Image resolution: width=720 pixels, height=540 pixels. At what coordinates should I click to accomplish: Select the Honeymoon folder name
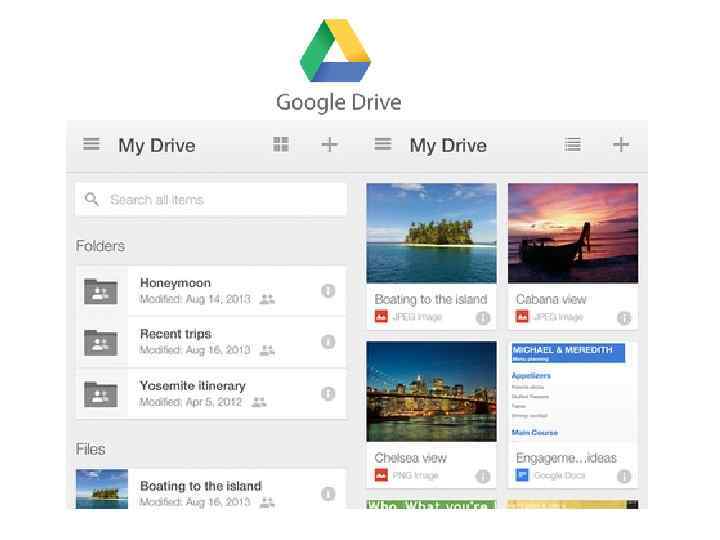(x=175, y=283)
